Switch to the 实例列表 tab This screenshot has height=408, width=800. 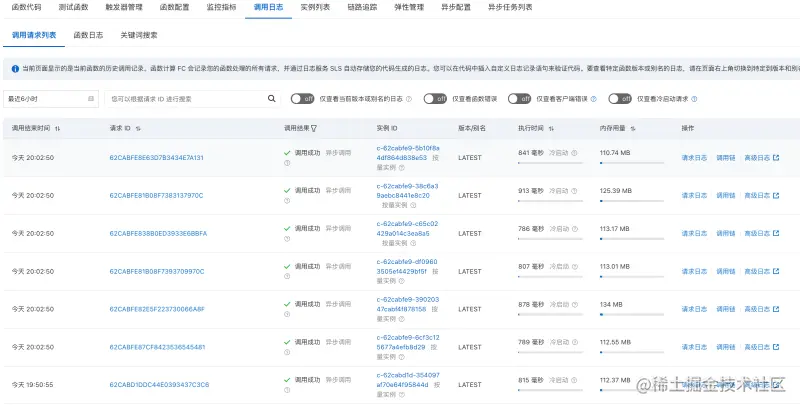[315, 7]
